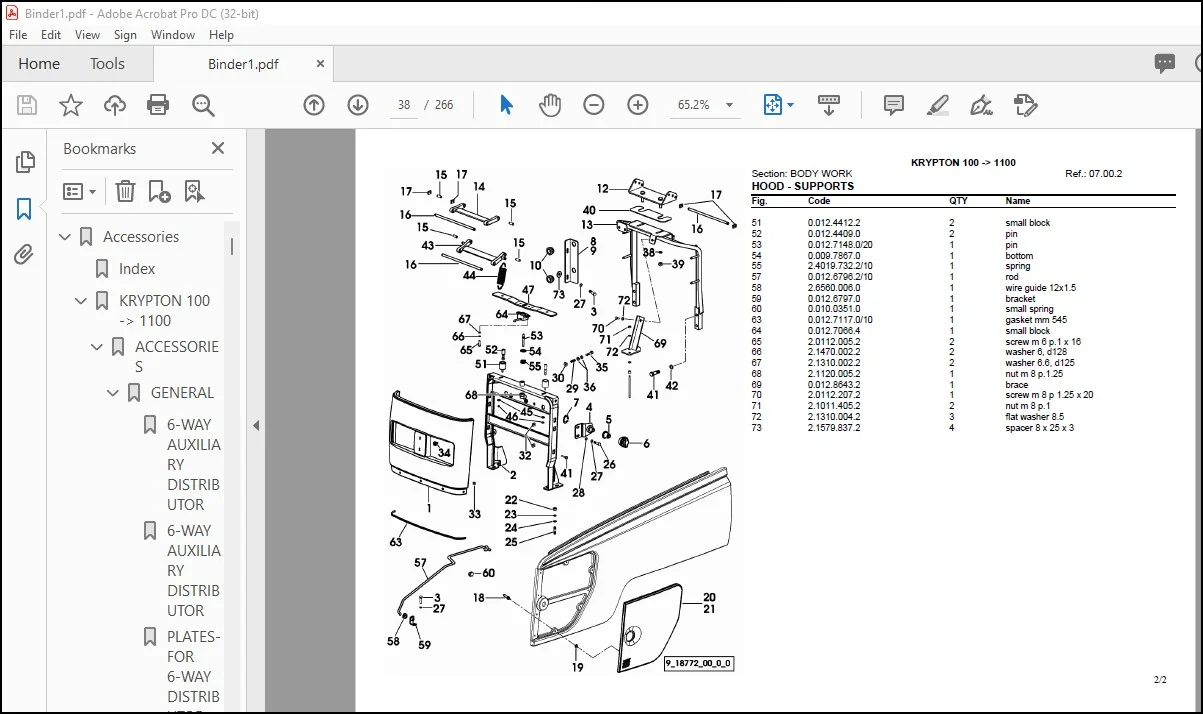This screenshot has width=1203, height=714.
Task: Choose the Selection arrow tool
Action: pos(506,105)
